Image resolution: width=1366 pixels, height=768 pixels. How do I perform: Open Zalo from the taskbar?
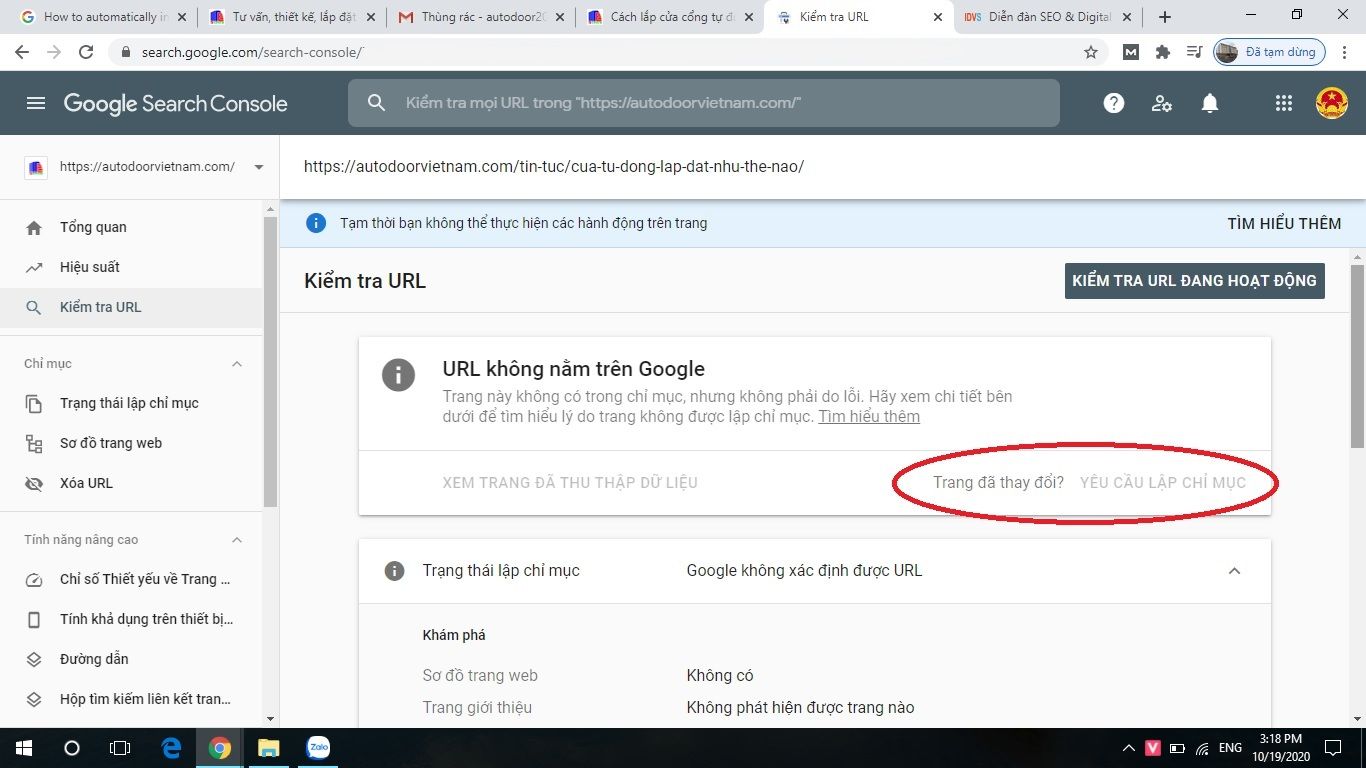pyautogui.click(x=319, y=747)
